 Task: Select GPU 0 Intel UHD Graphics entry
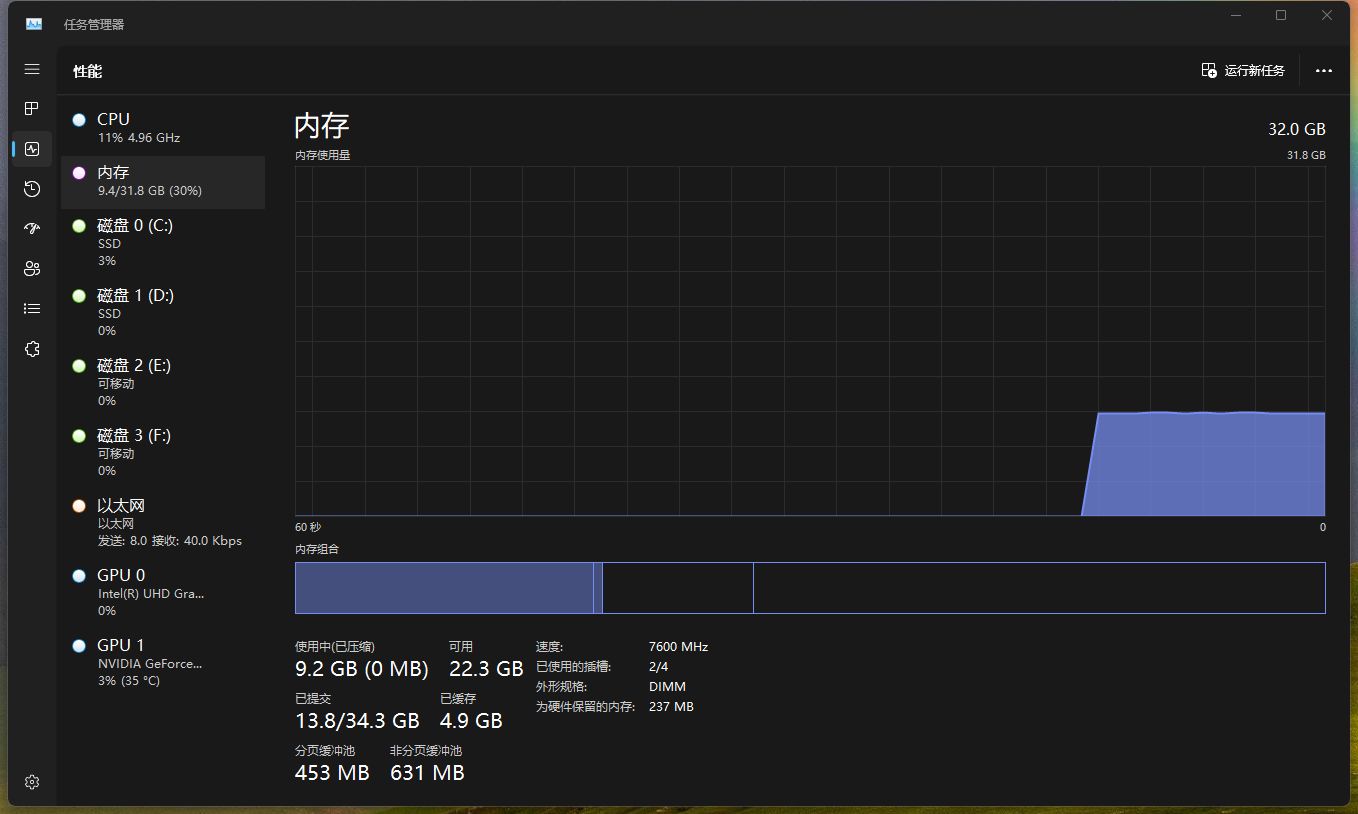click(163, 593)
